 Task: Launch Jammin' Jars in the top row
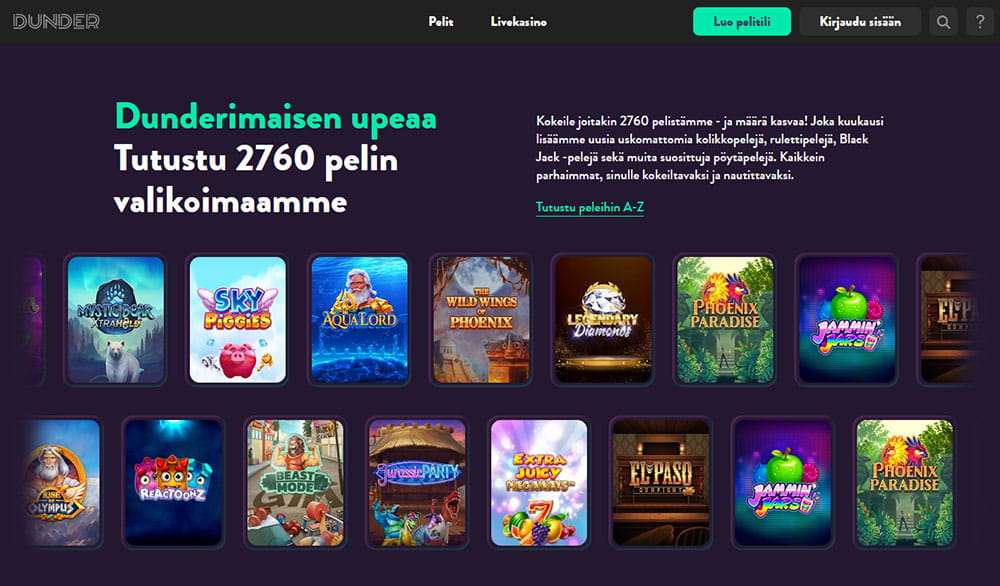point(847,320)
